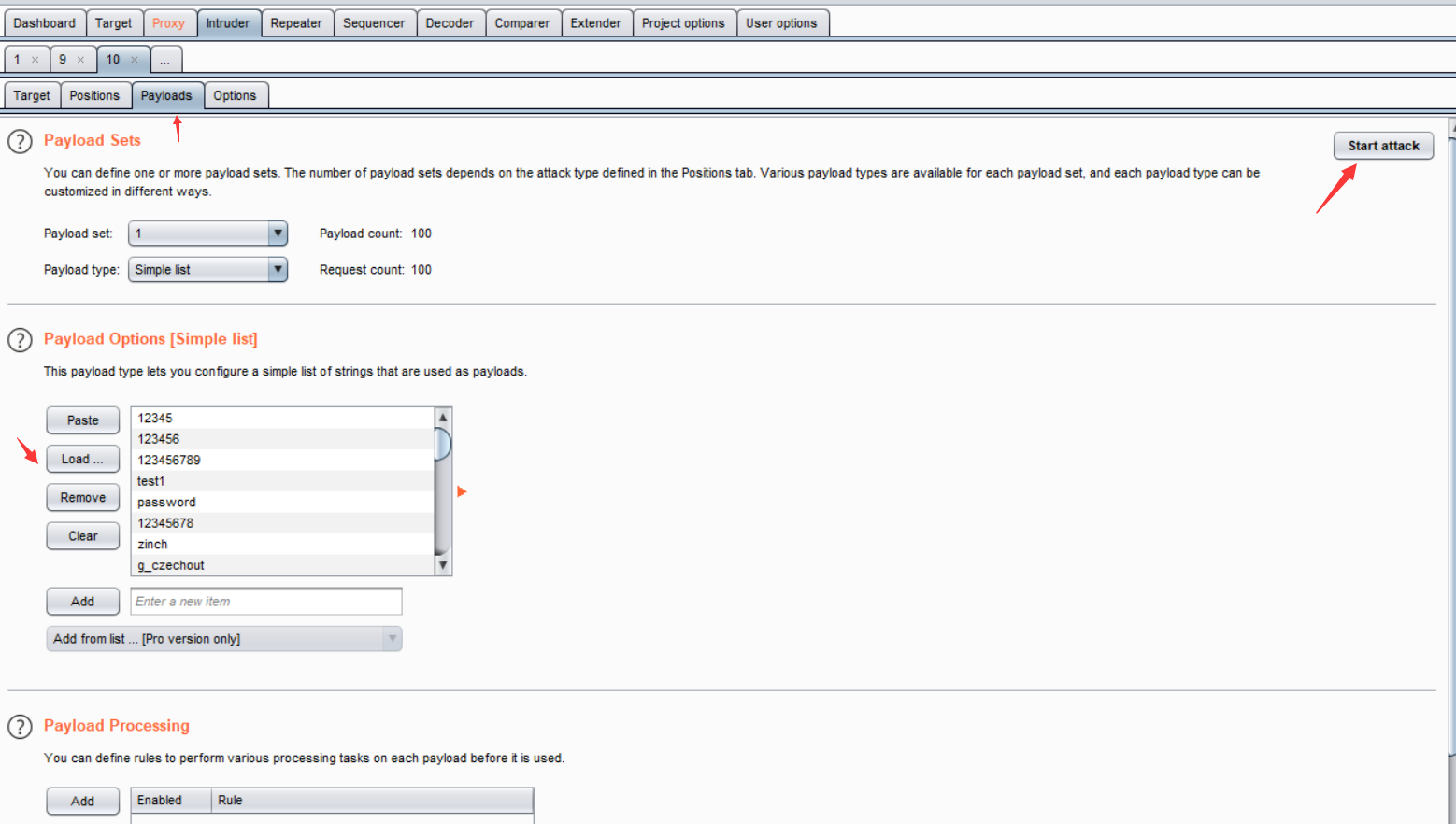Click the payload list scrollbar thumb

(x=443, y=444)
